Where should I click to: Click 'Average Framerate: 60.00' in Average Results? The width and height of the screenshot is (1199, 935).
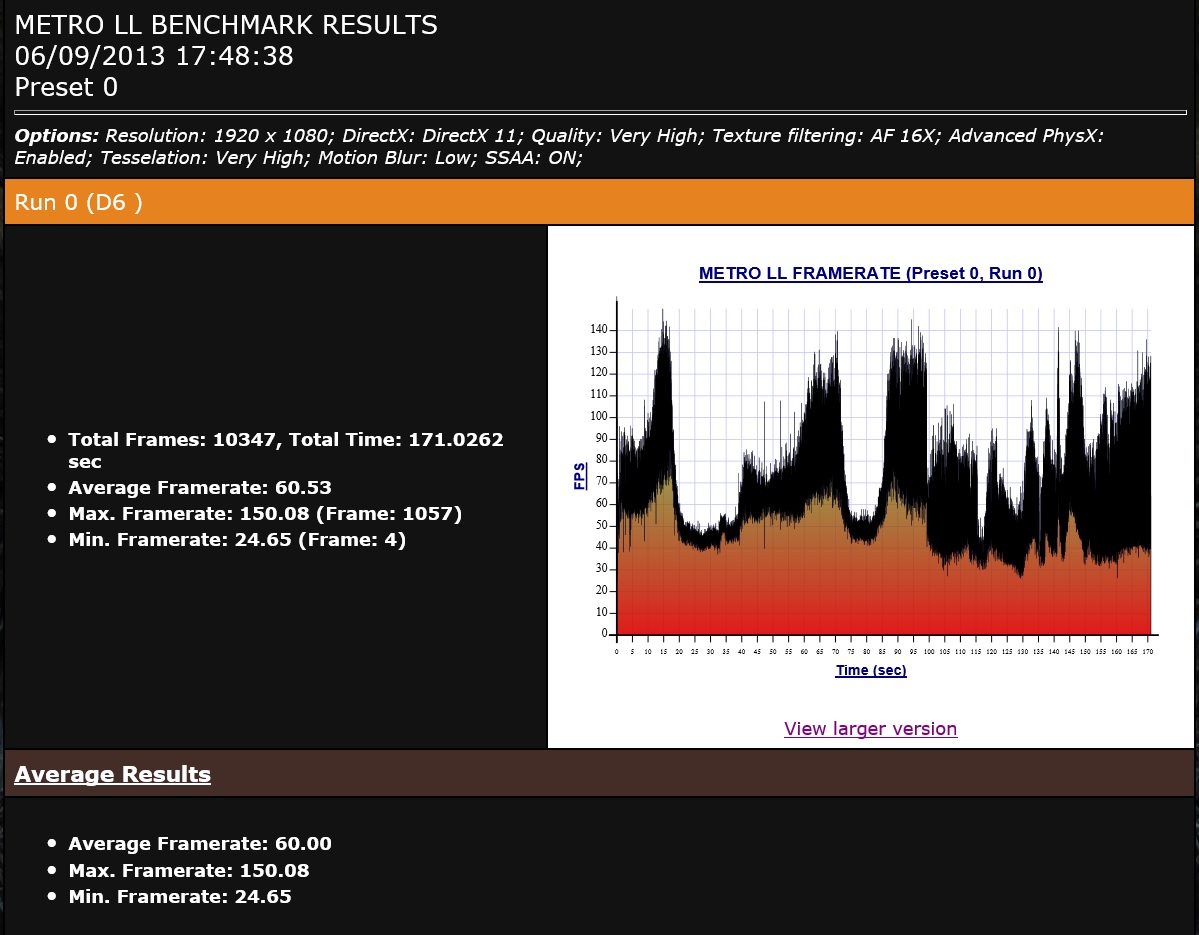(200, 844)
